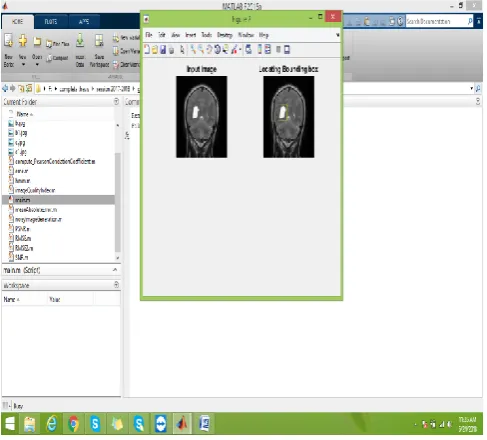Click the Search Documentation field

point(436,21)
